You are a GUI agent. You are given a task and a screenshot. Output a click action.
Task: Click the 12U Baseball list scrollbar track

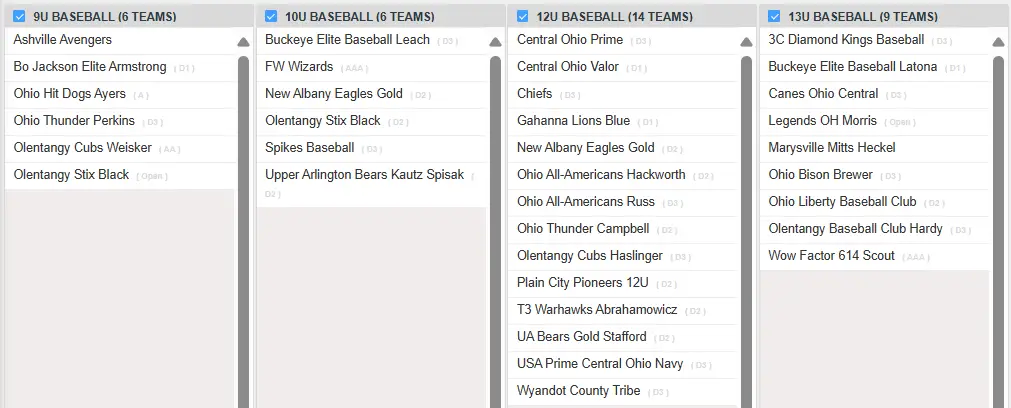(746, 230)
